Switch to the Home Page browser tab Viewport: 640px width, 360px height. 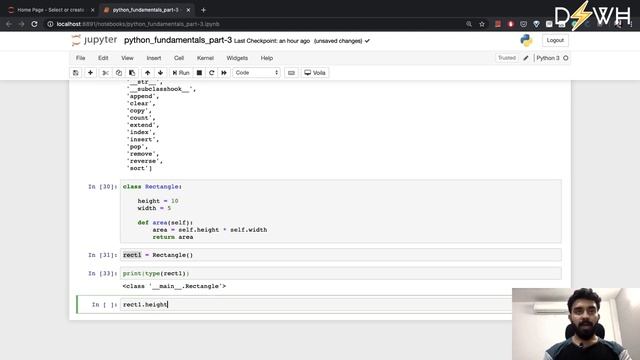50,10
